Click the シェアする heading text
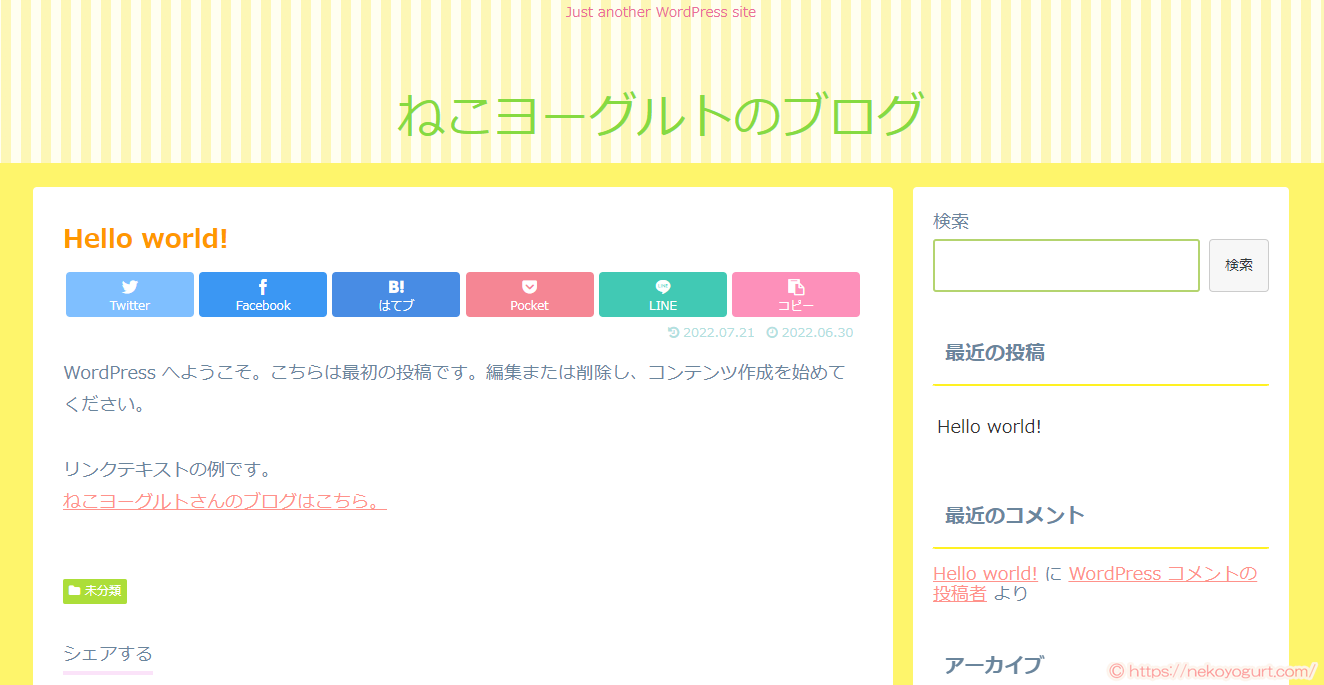1324x685 pixels. coord(107,653)
